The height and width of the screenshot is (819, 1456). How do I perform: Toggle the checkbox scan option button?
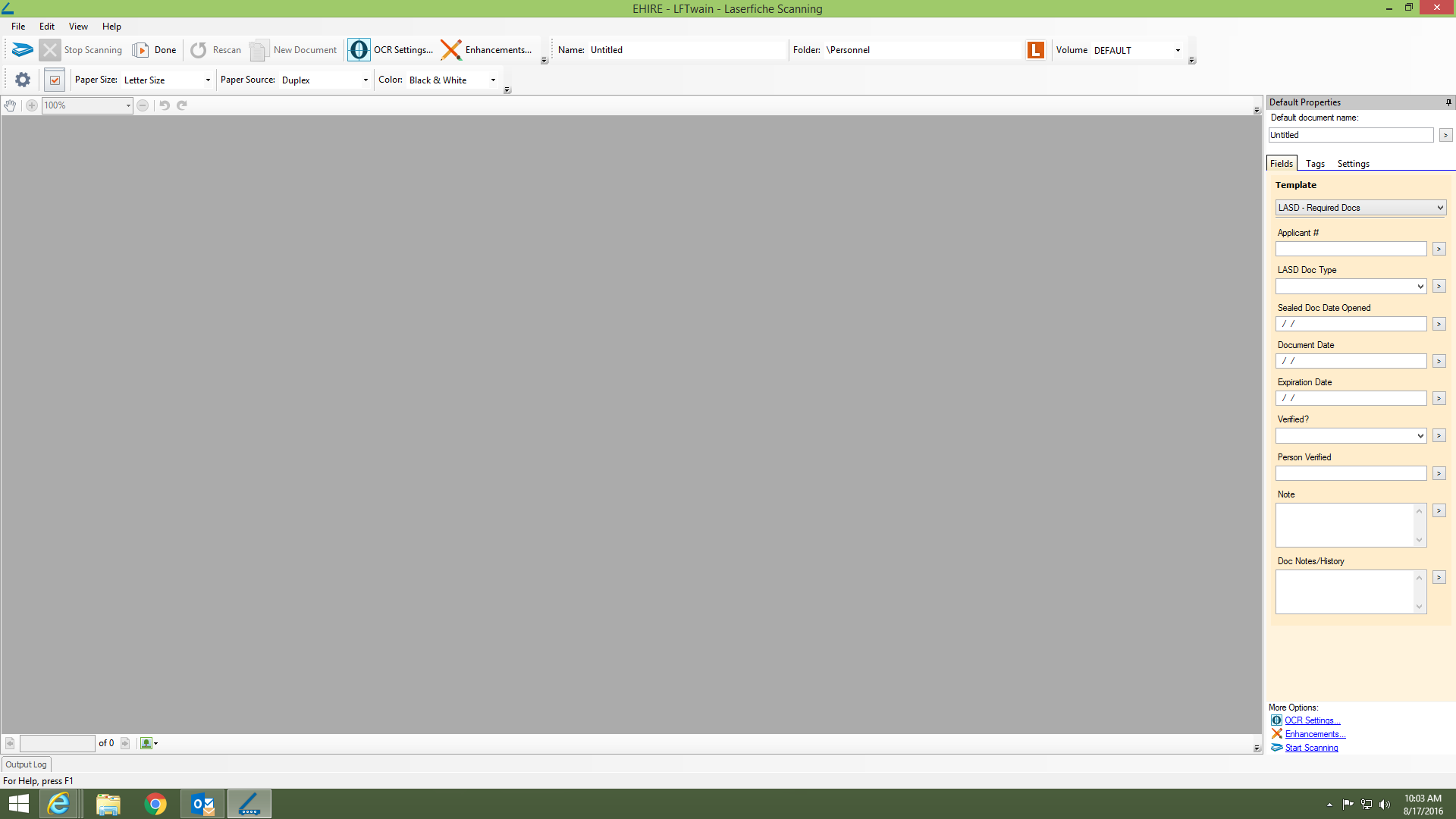[55, 80]
